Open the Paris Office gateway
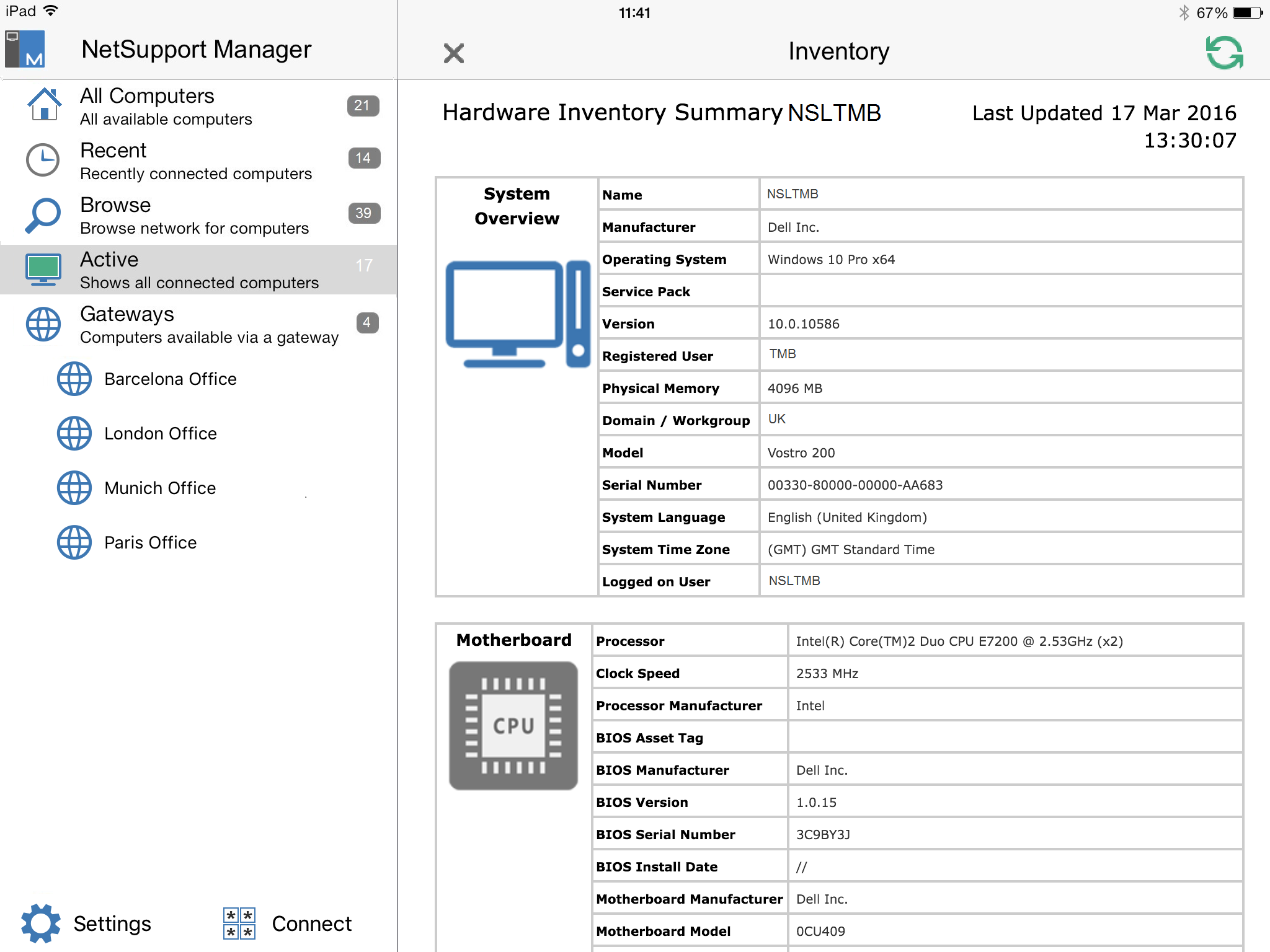This screenshot has width=1270, height=952. point(151,542)
